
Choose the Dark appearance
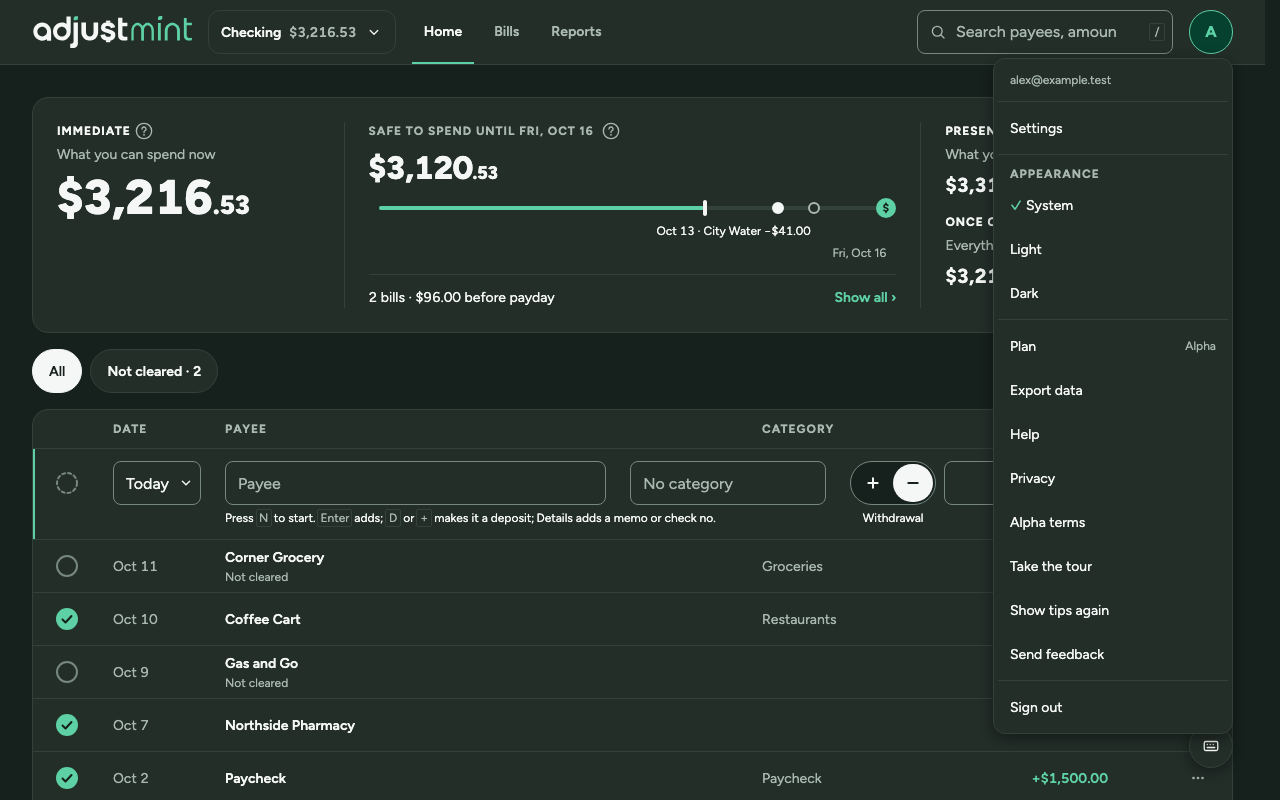[x=1113, y=293]
